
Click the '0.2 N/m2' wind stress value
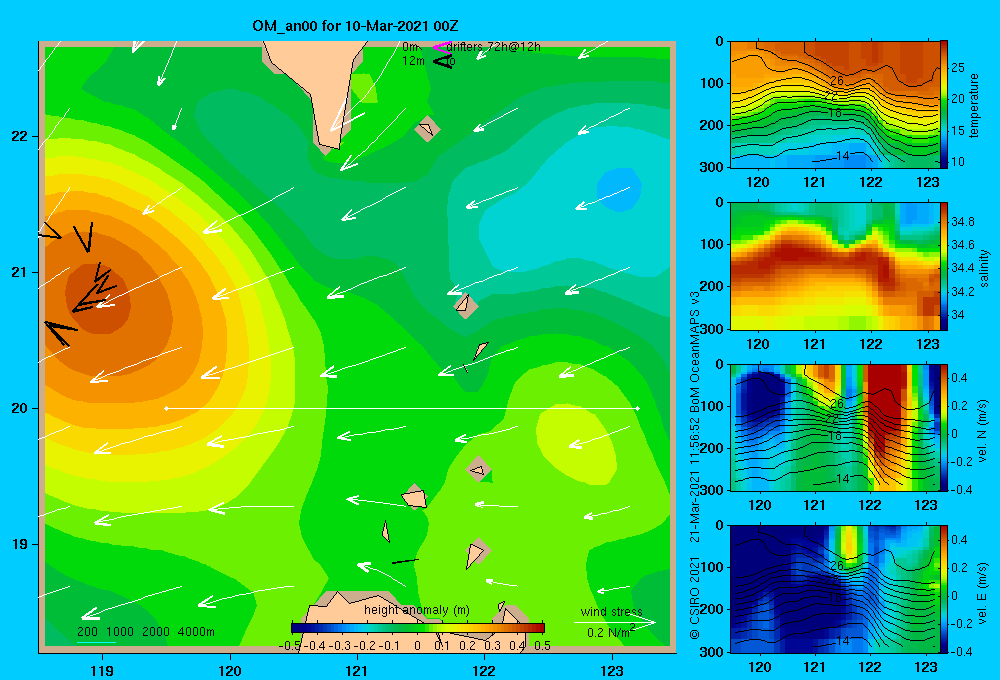tap(611, 632)
